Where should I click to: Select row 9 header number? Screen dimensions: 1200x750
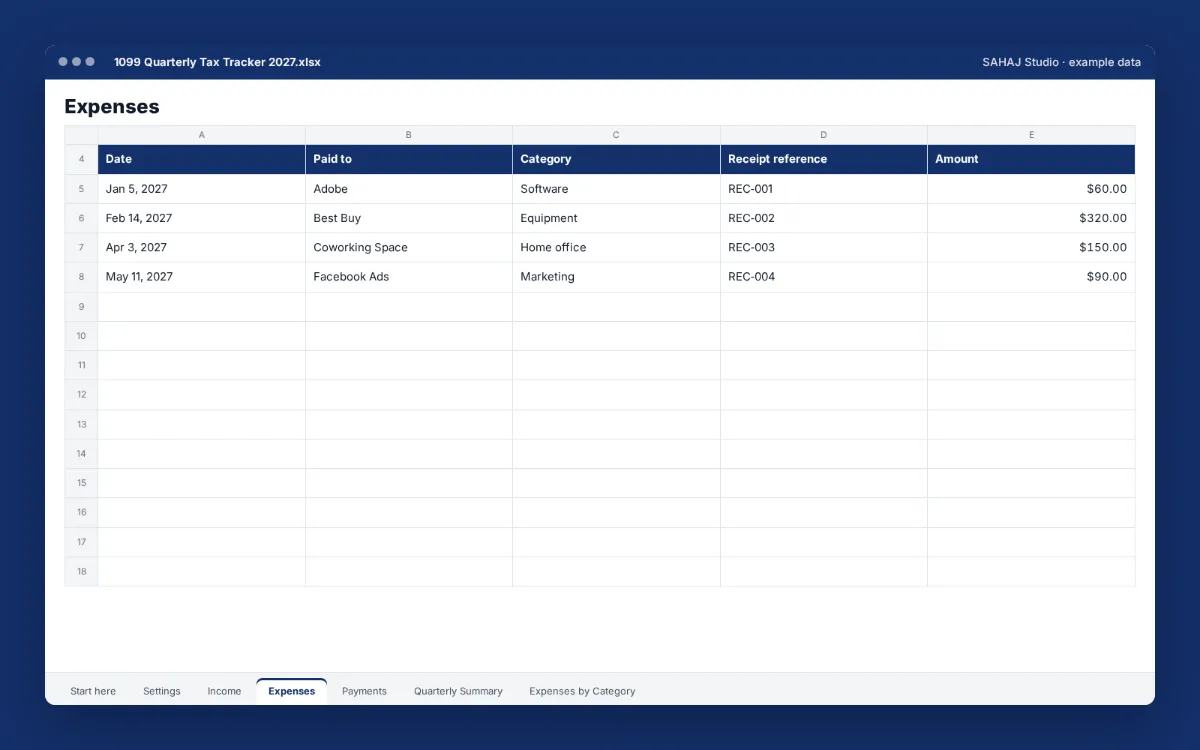(81, 306)
